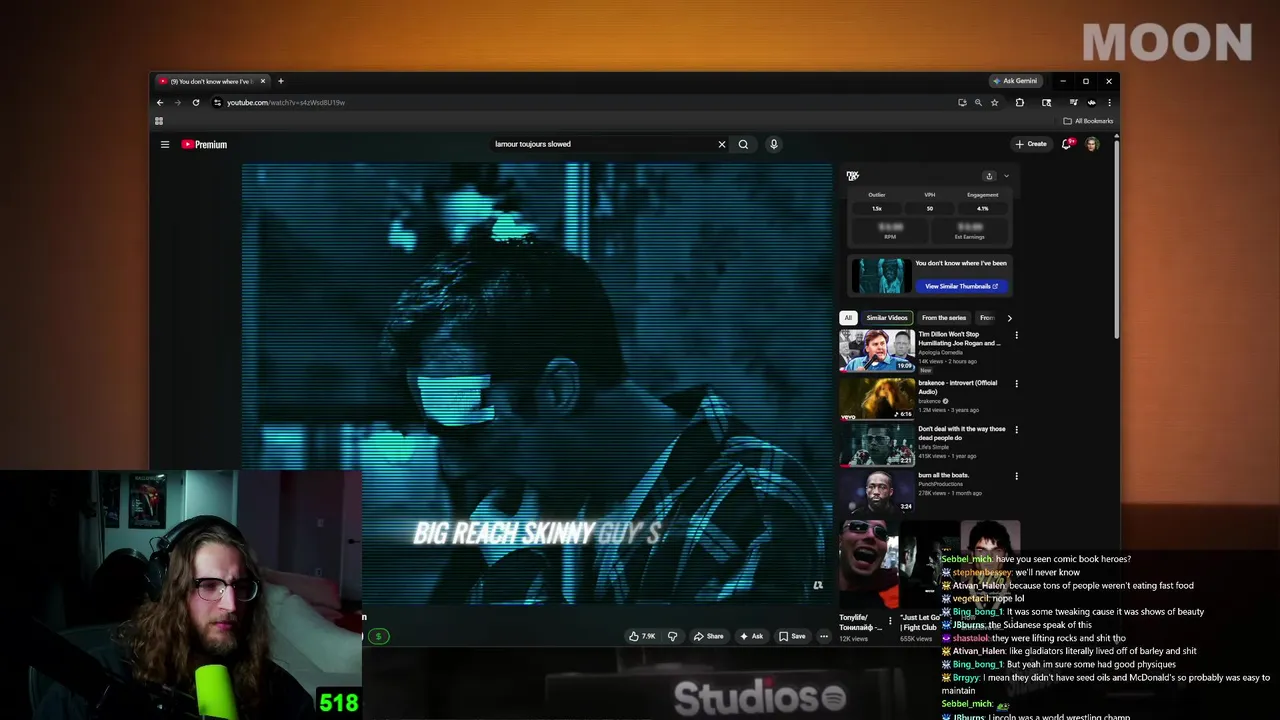Open the browser zoom magnifier icon
This screenshot has height=720, width=1280.
click(x=978, y=102)
